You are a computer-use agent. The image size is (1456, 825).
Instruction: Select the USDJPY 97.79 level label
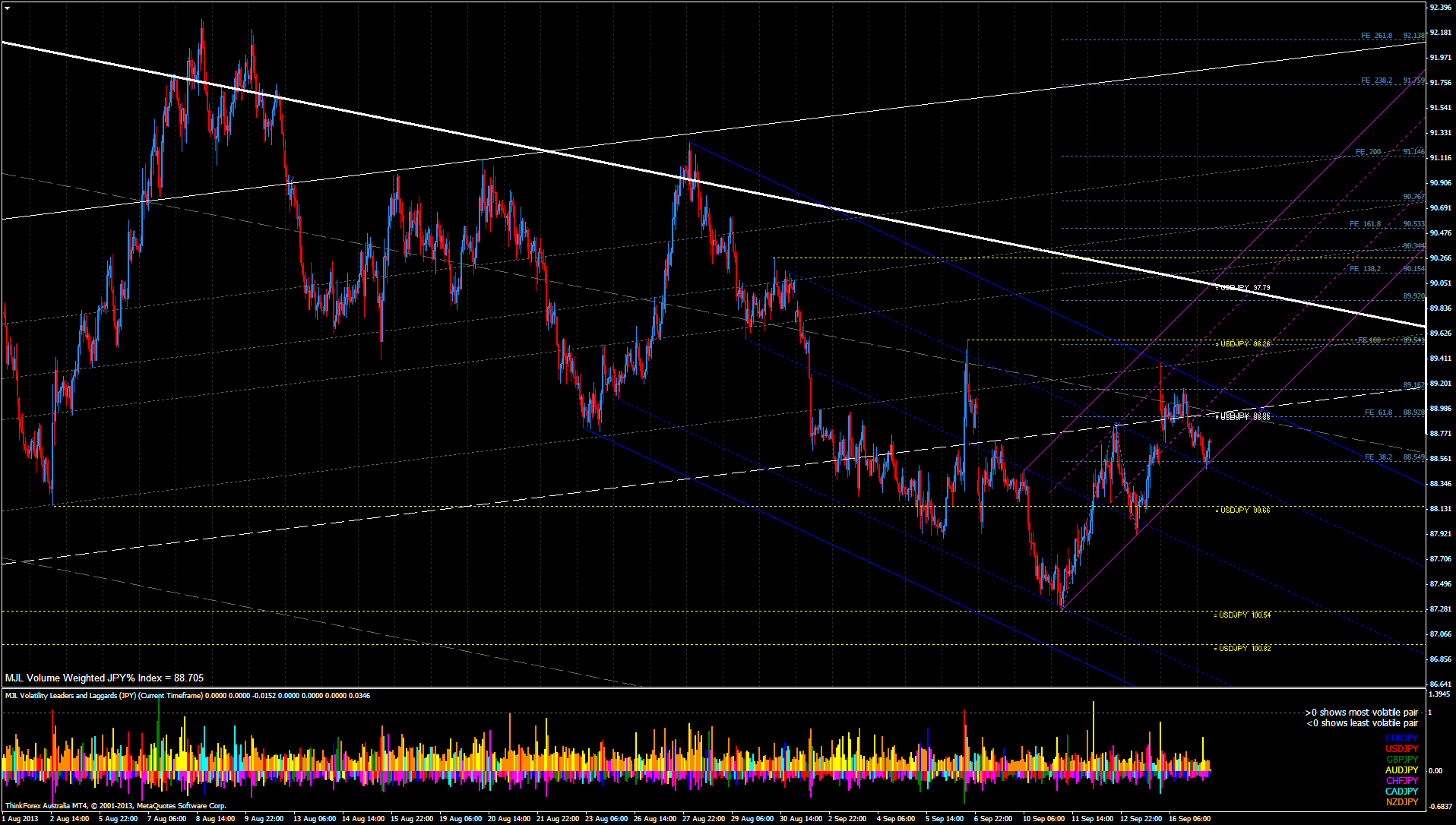pos(1245,288)
